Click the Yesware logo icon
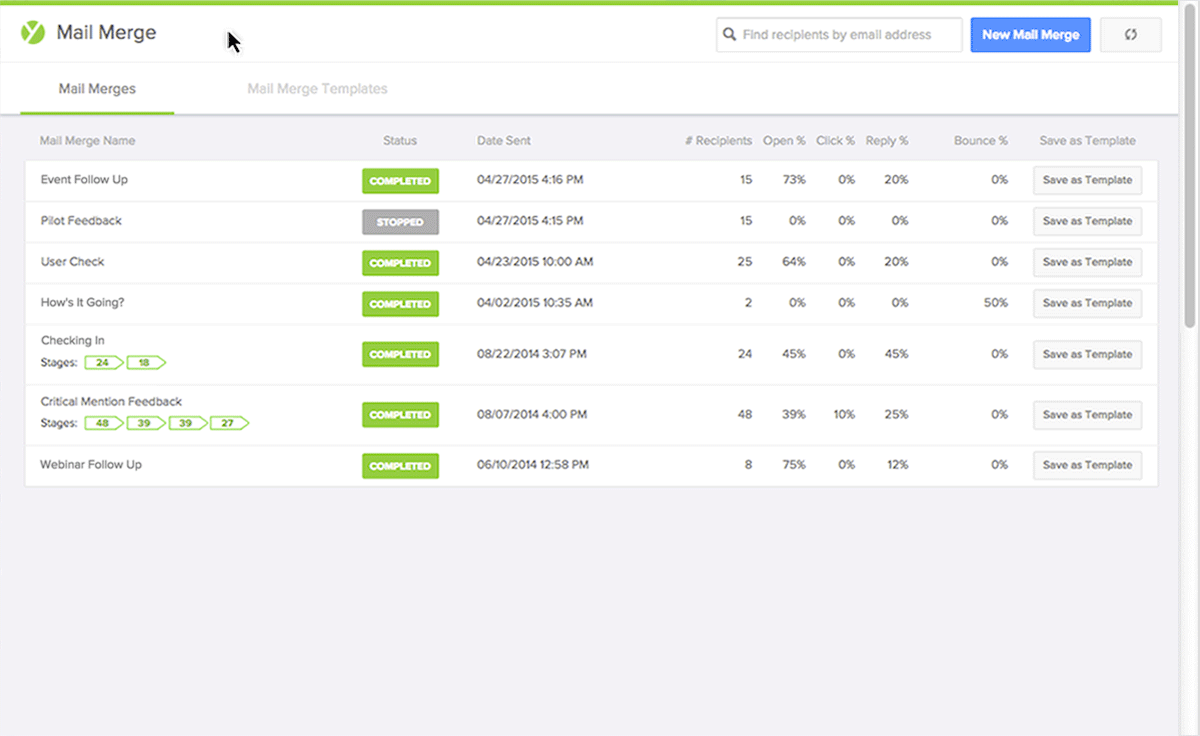Viewport: 1200px width, 736px height. tap(33, 33)
